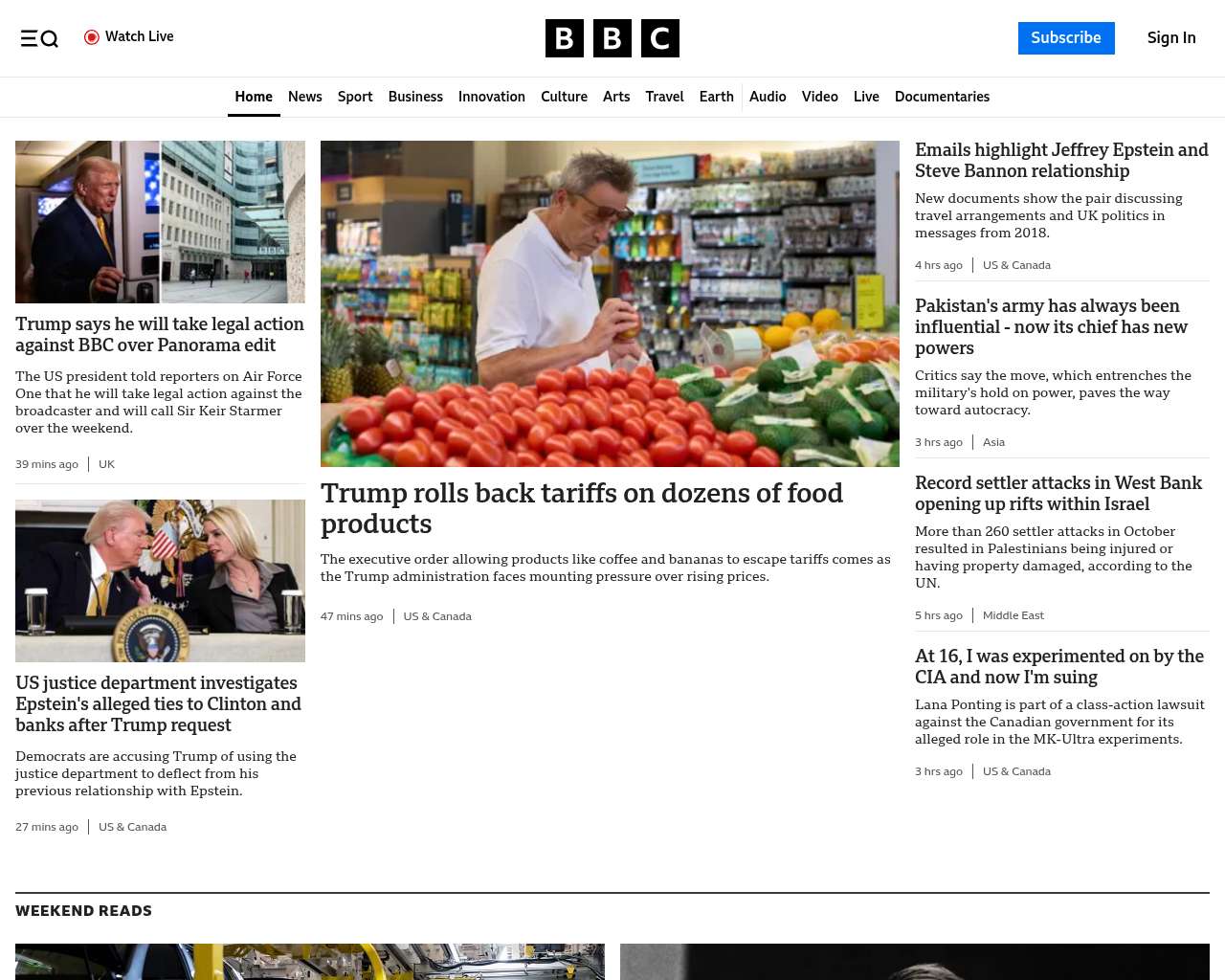Screen dimensions: 1225x980
Task: Open the menu and search icon
Action: tap(39, 38)
